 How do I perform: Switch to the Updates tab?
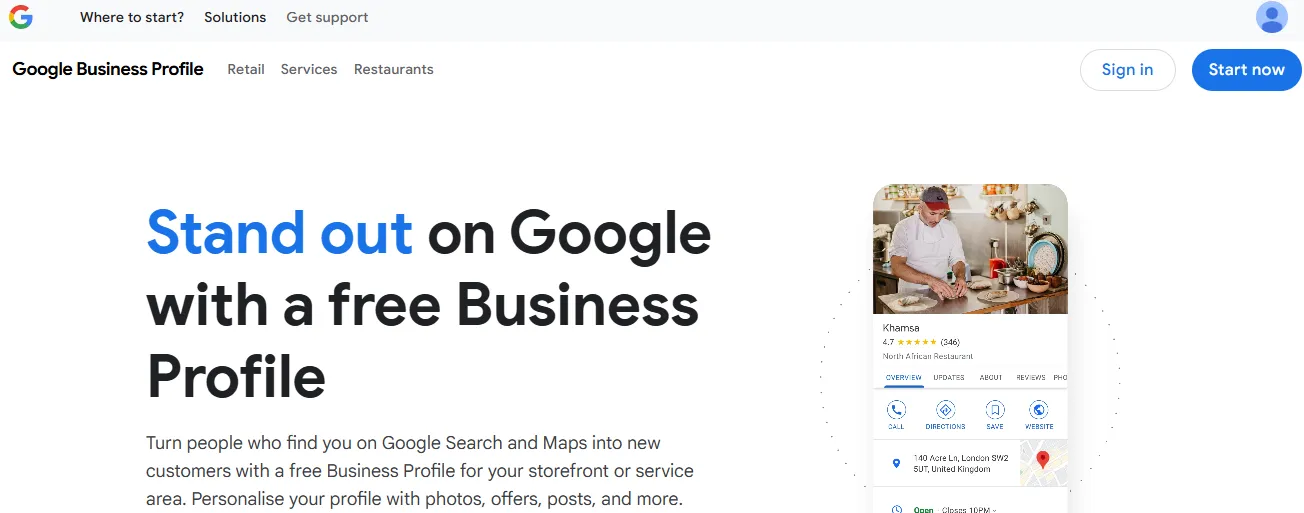pos(948,377)
